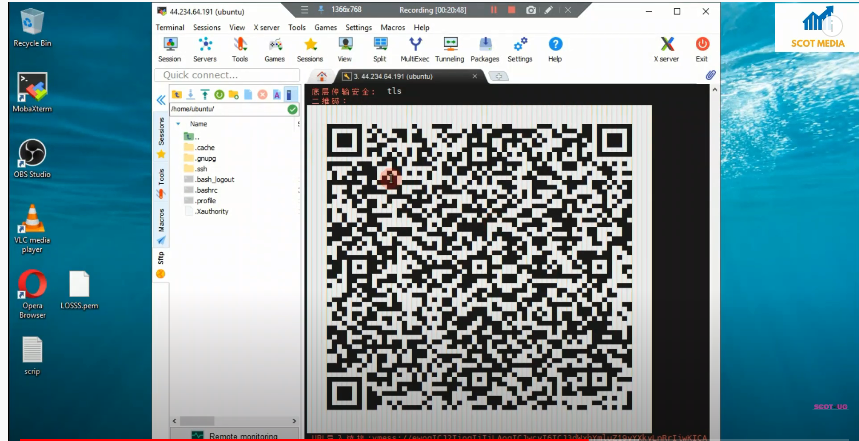Select the .Xauthority file
Image resolution: width=859 pixels, height=441 pixels.
[207, 211]
